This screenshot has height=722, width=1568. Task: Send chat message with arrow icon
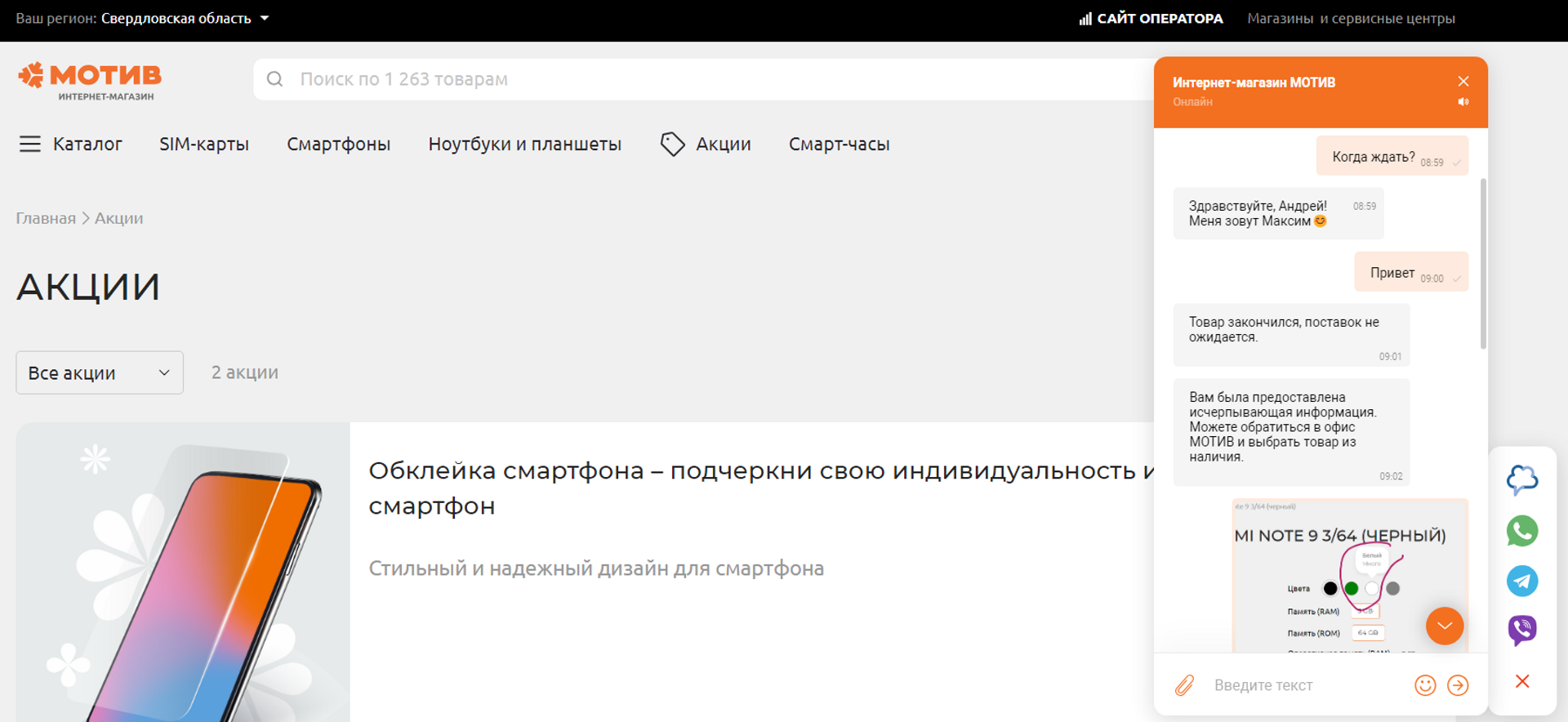pyautogui.click(x=1458, y=685)
